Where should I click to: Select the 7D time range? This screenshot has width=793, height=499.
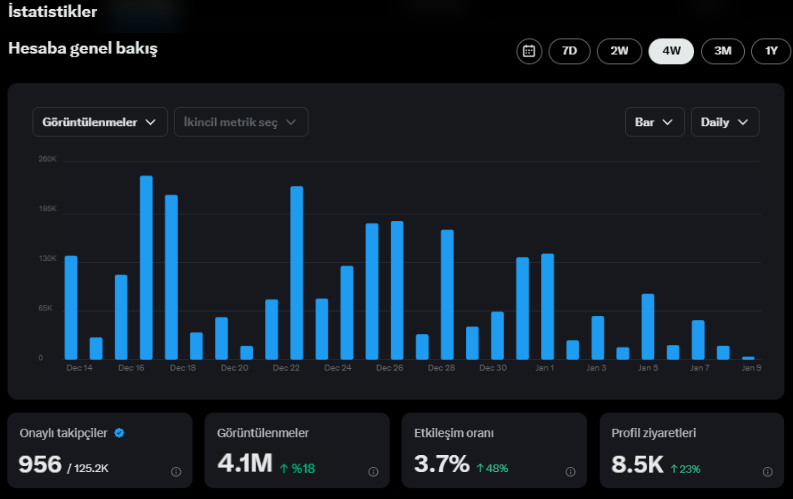pyautogui.click(x=569, y=51)
